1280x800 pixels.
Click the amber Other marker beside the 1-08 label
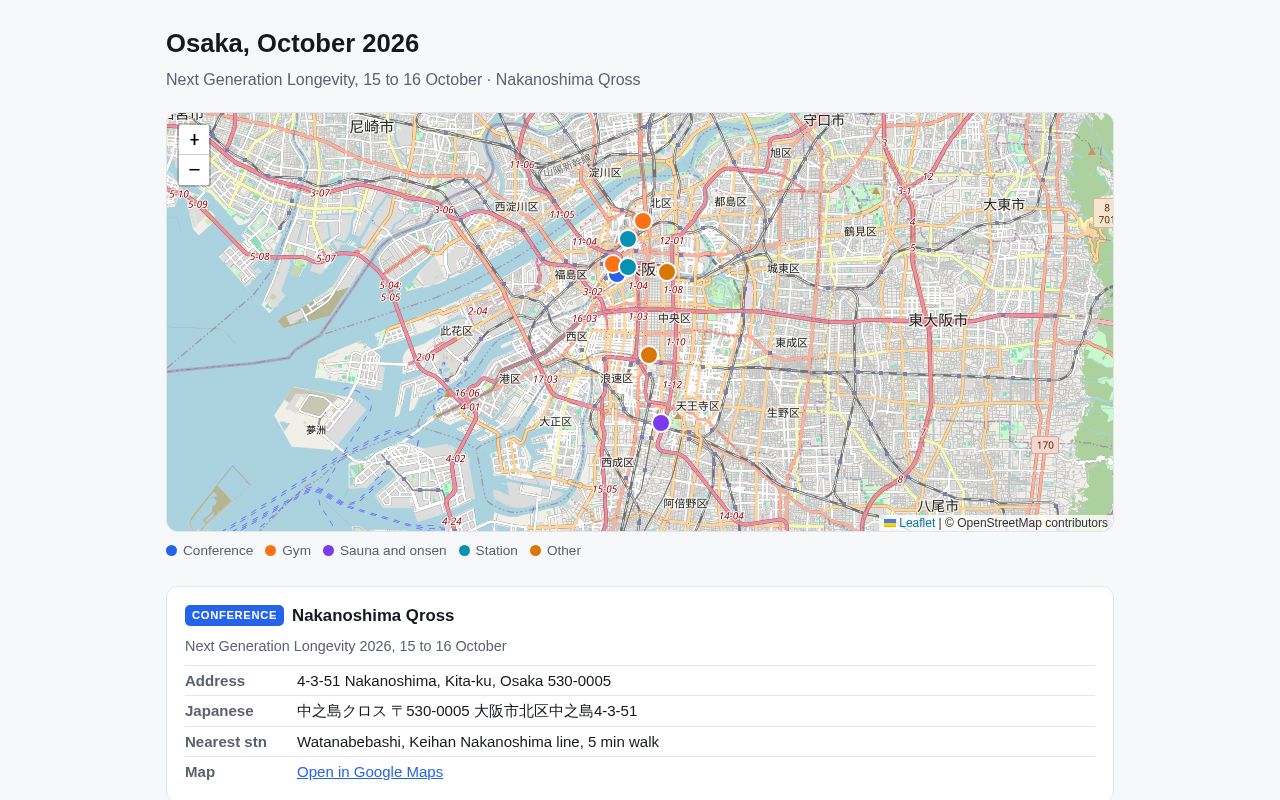tap(667, 272)
